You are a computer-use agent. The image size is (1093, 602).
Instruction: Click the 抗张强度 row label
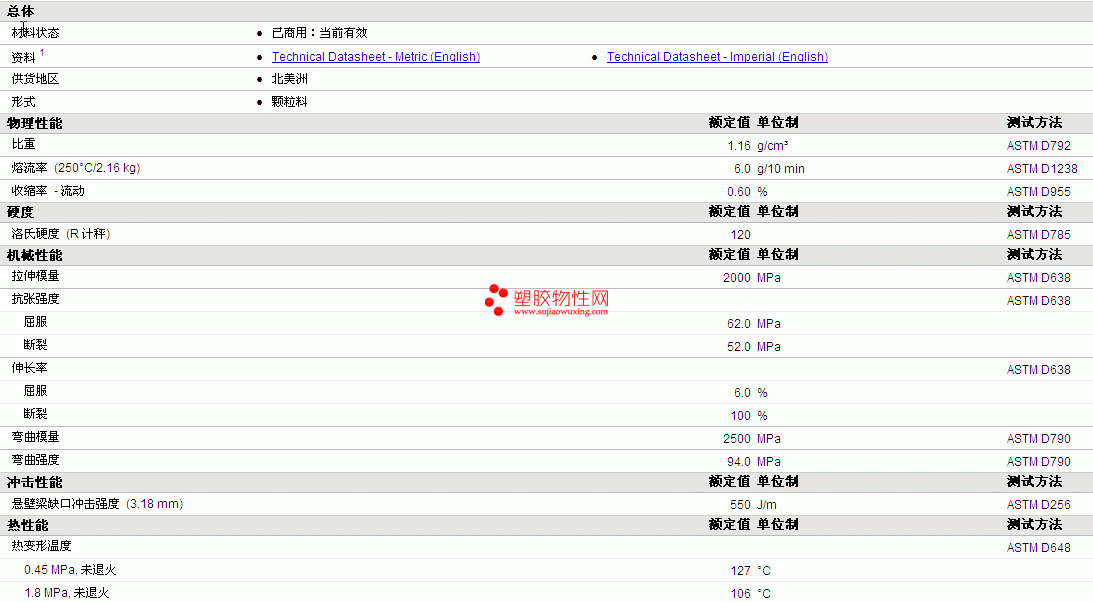pyautogui.click(x=36, y=299)
